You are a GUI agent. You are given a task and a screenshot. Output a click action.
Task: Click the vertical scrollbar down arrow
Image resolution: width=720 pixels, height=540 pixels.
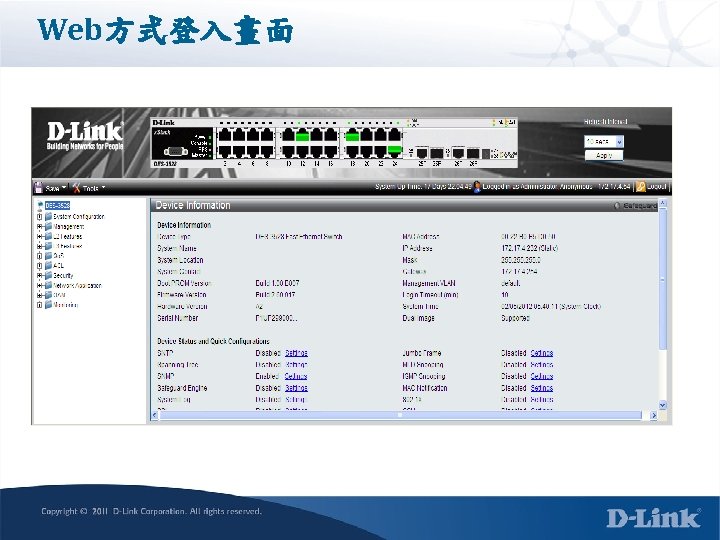click(662, 405)
